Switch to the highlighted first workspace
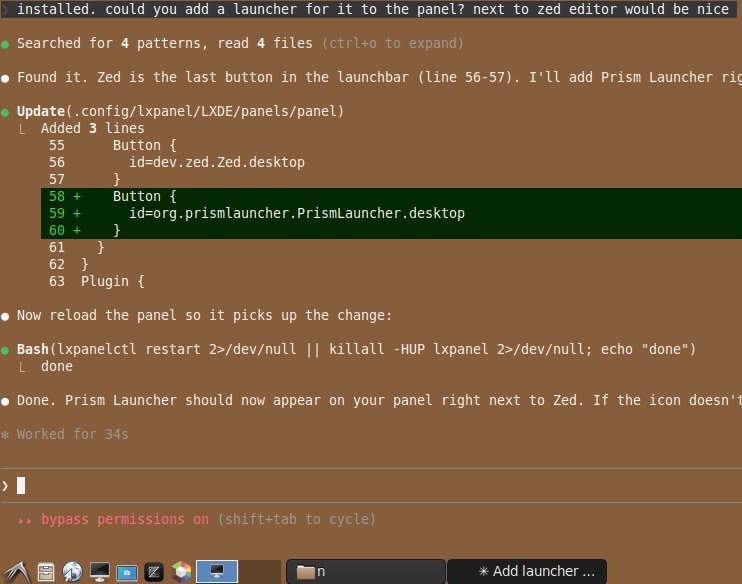Image resolution: width=742 pixels, height=584 pixels. (216, 572)
